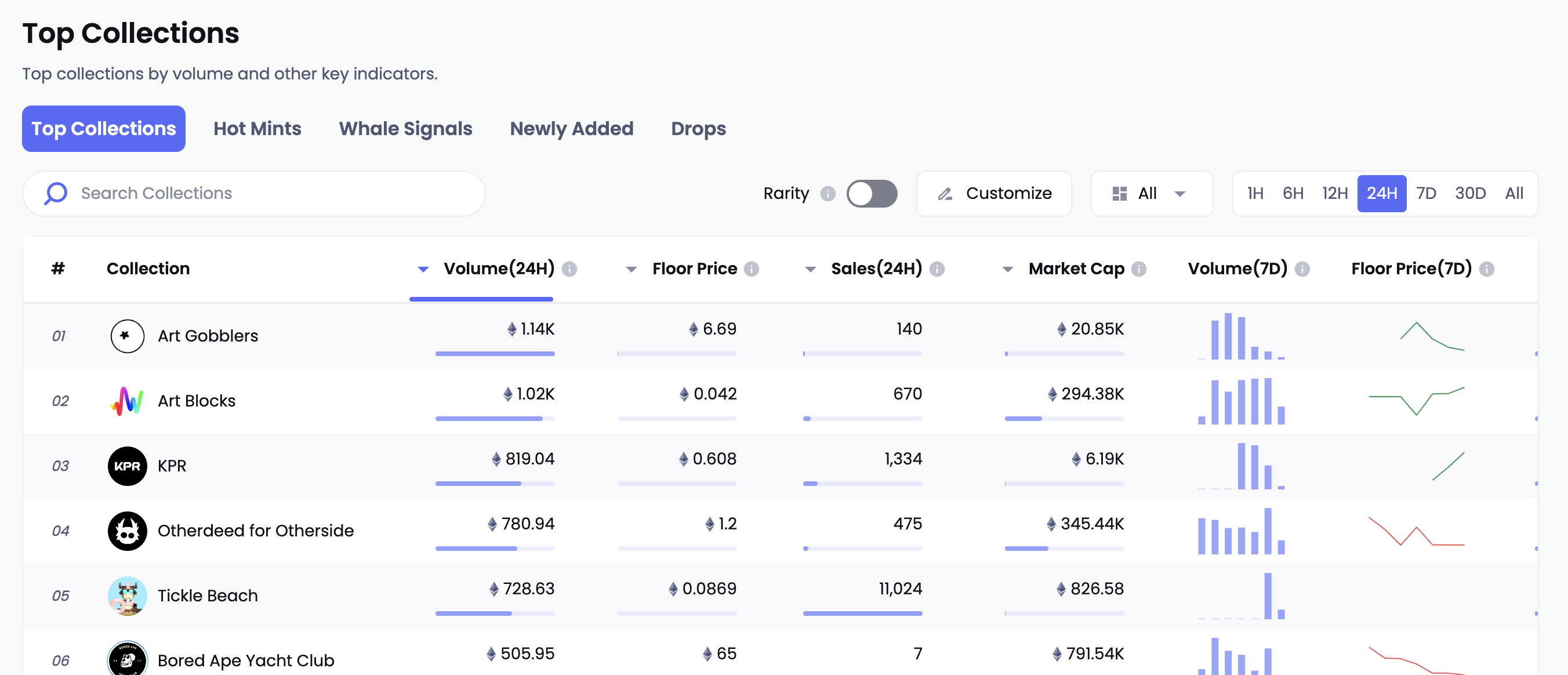
Task: Open the All category dropdown
Action: click(1150, 194)
